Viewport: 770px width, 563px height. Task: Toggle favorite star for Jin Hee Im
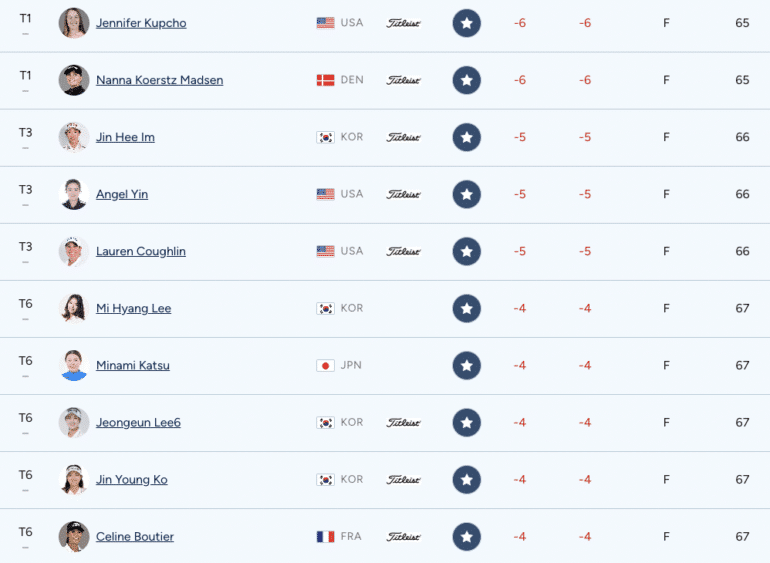[x=467, y=137]
